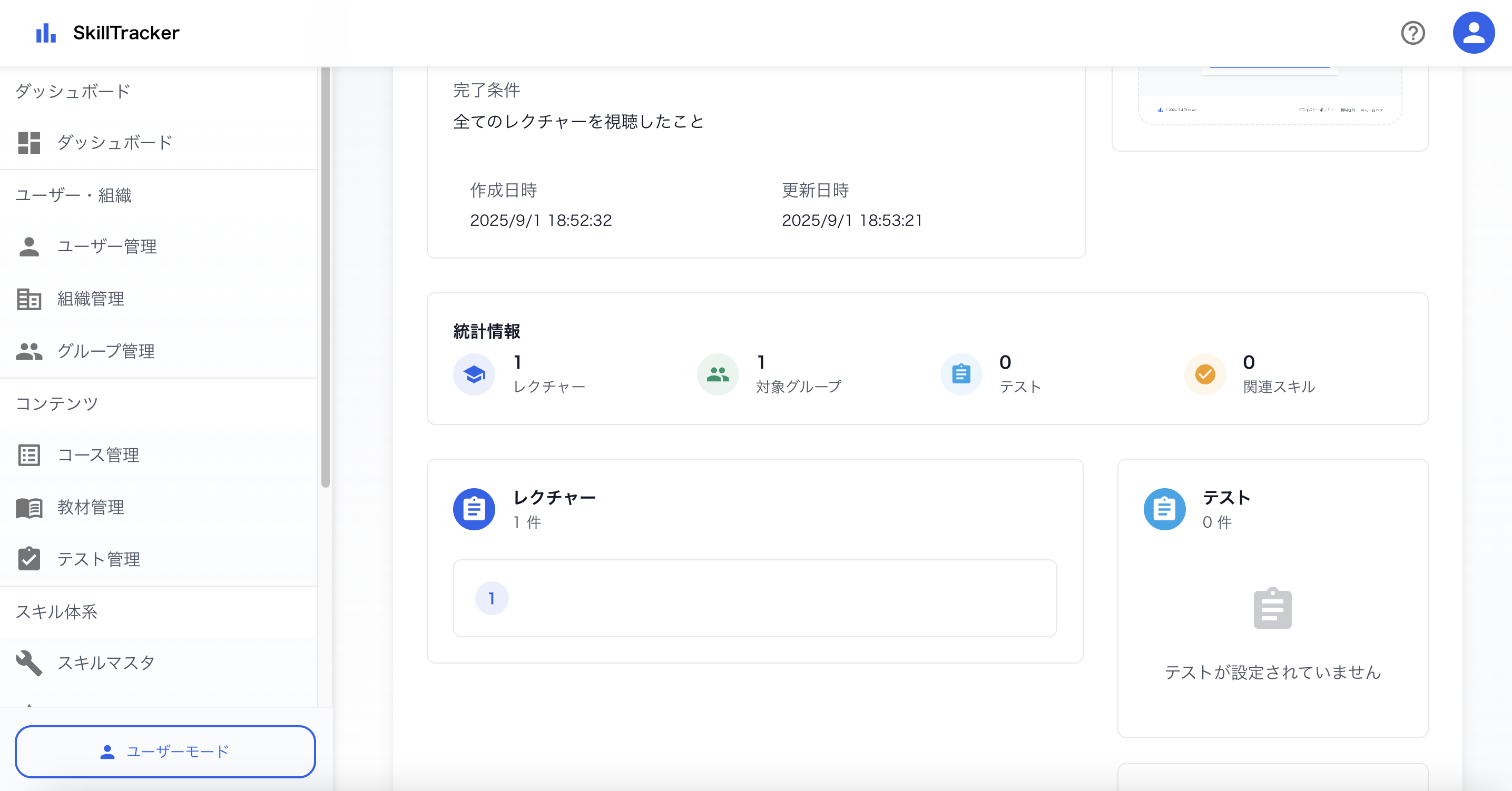Click the 対象グループ green statistic icon

(717, 374)
